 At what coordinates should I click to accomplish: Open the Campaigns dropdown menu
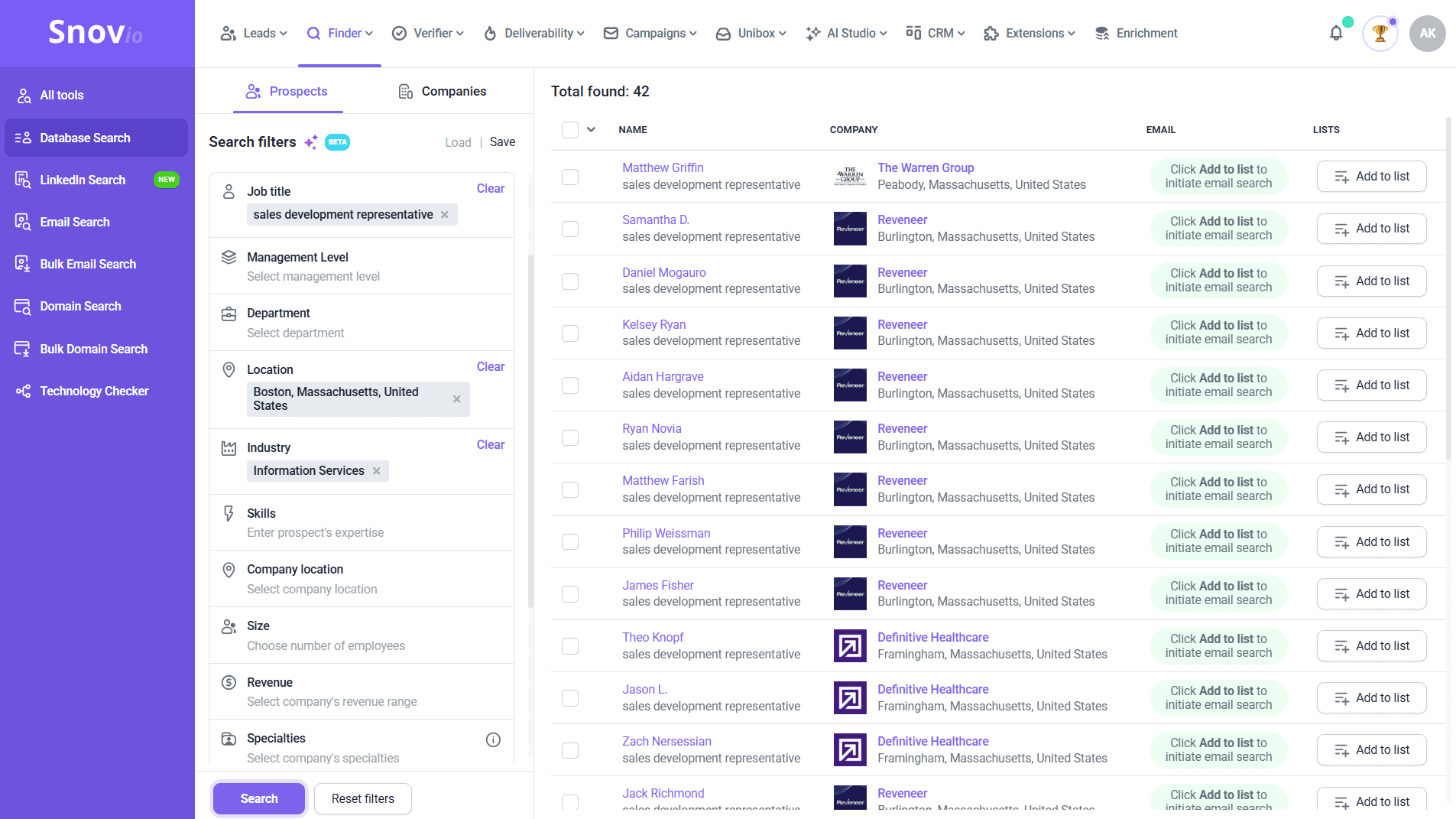(x=650, y=34)
